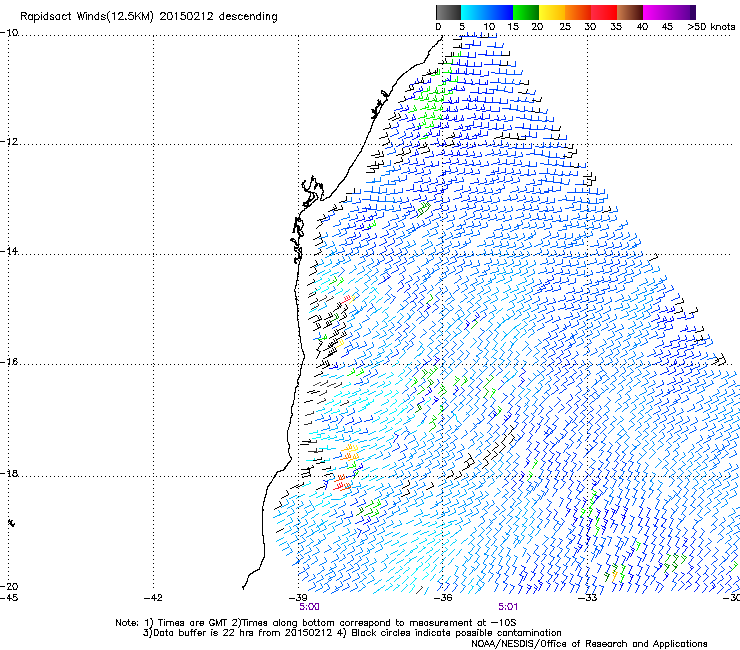The width and height of the screenshot is (740, 650).
Task: Click the 'NOAA/NESDIS/Office of Research and Applications' credit
Action: tap(589, 644)
